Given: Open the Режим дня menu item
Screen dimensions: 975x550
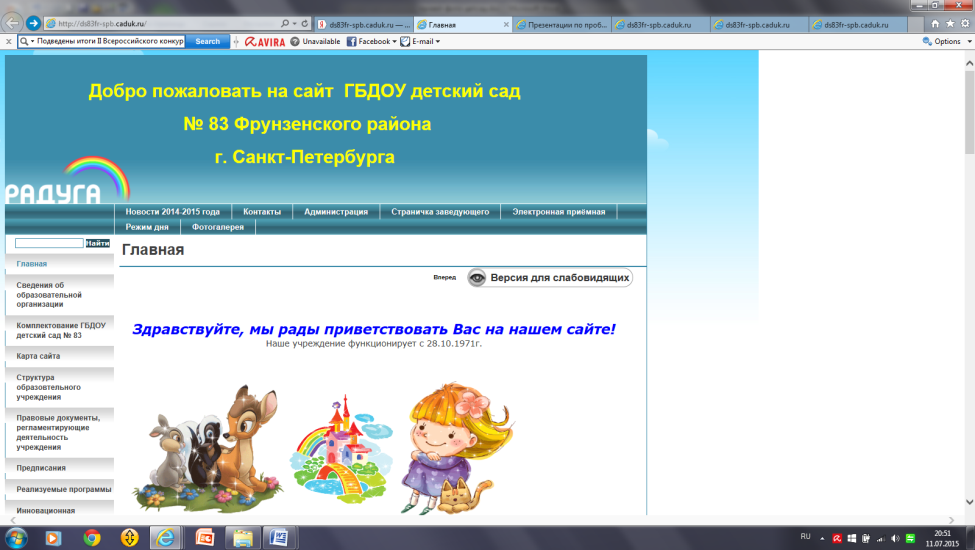Looking at the screenshot, I should point(147,227).
